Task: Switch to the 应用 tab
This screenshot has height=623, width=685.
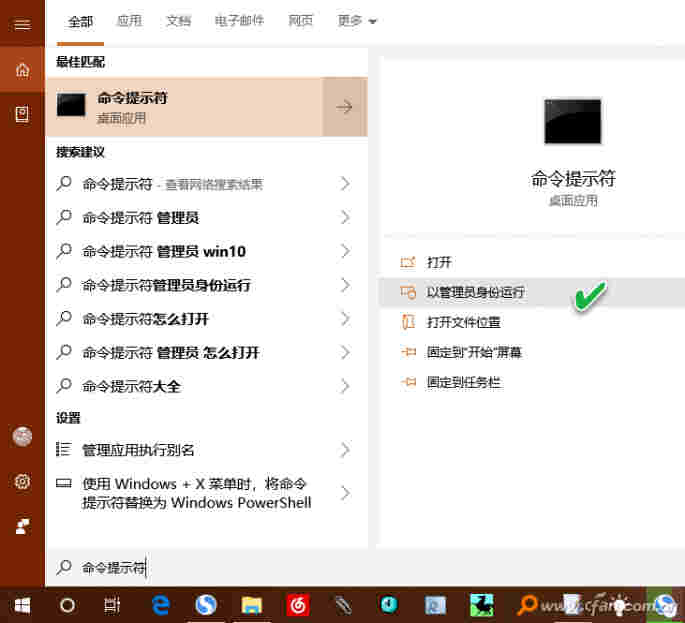Action: [x=129, y=21]
